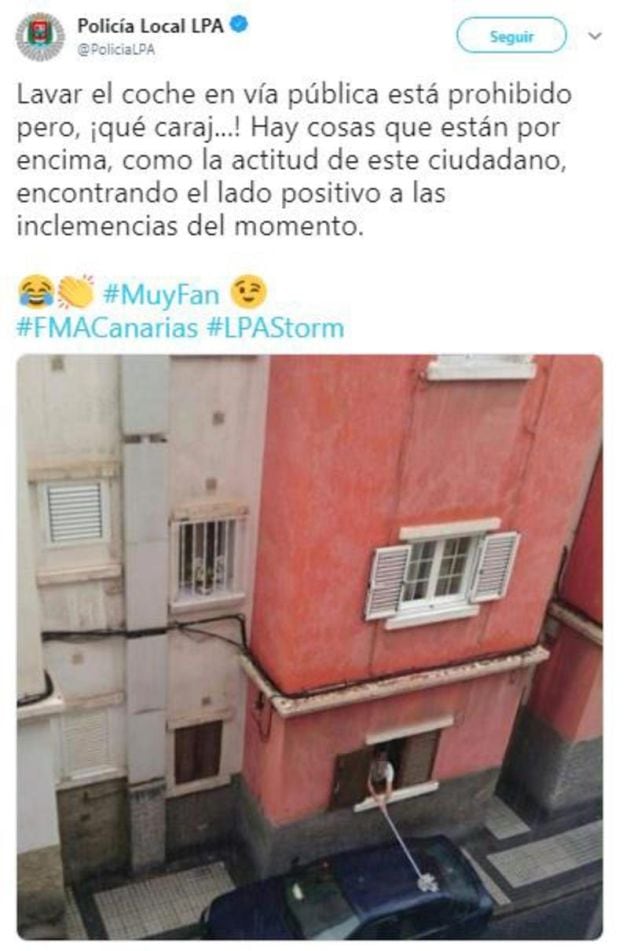This screenshot has height=951, width=630.
Task: Open the #LPAStorm hashtag
Action: tap(275, 328)
